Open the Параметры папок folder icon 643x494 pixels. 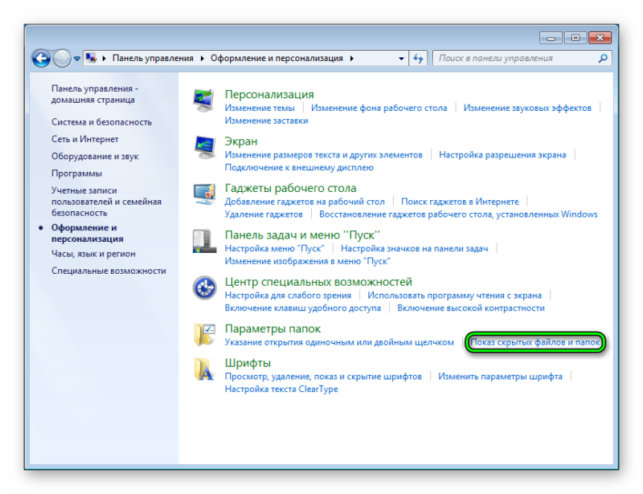tap(204, 334)
